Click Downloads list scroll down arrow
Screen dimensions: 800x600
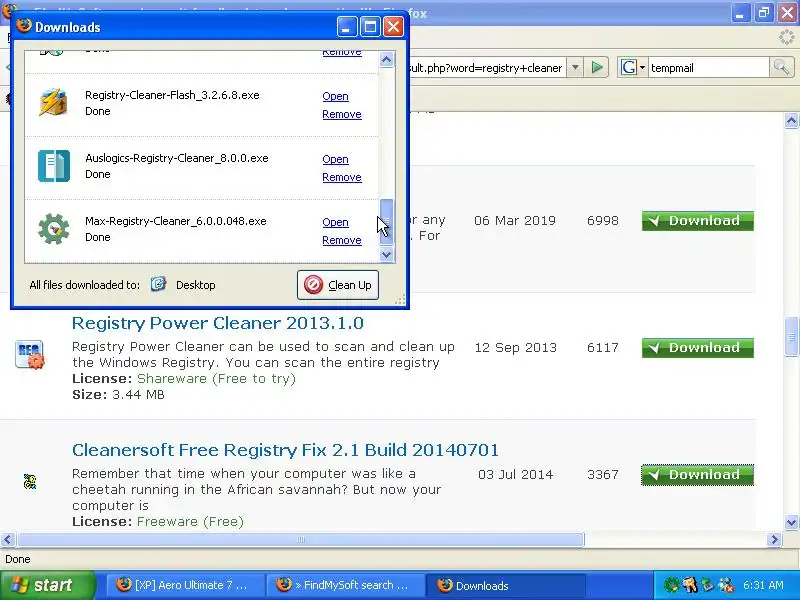pyautogui.click(x=386, y=254)
